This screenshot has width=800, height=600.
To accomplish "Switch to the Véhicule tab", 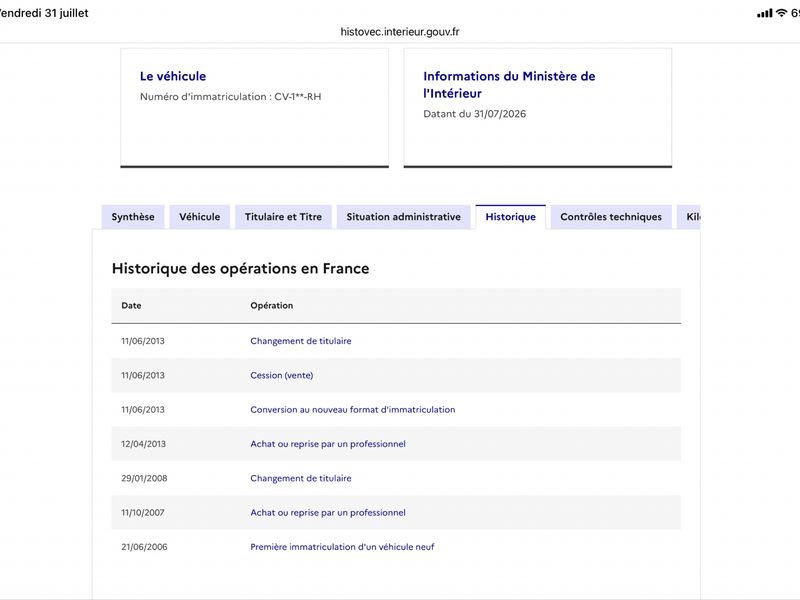I will tap(199, 217).
